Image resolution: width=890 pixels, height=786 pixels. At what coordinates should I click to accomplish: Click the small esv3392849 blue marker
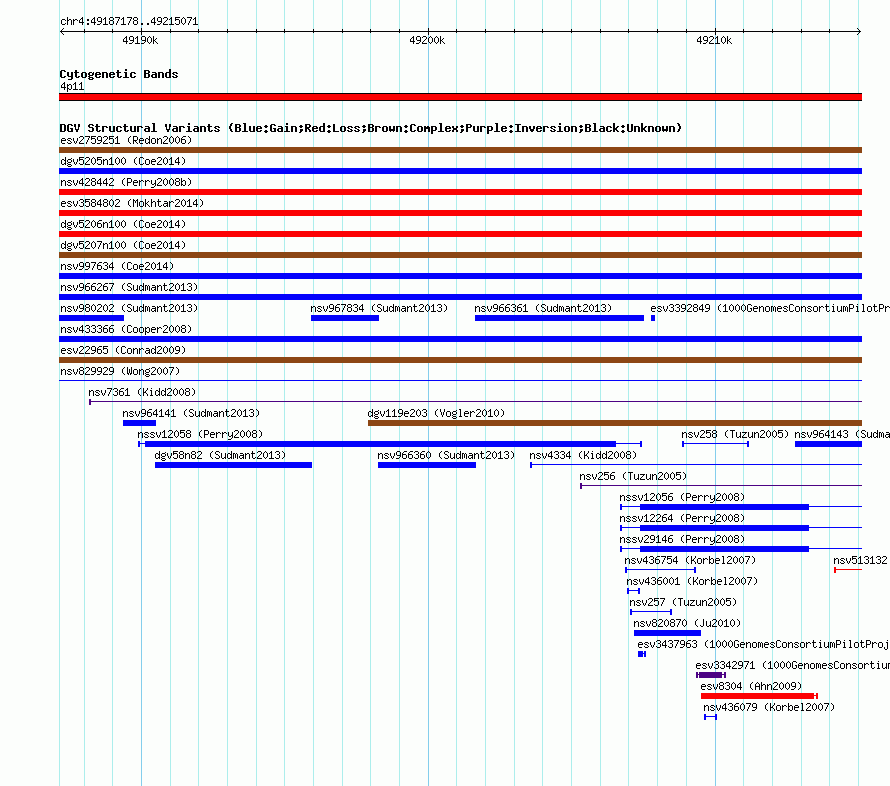(653, 318)
